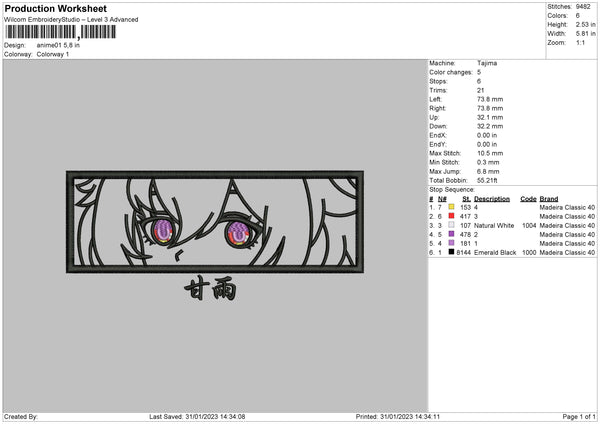This screenshot has height=424, width=600.
Task: Click 'Madeira Classic 40' in the Emerald Black row
Action: 567,253
